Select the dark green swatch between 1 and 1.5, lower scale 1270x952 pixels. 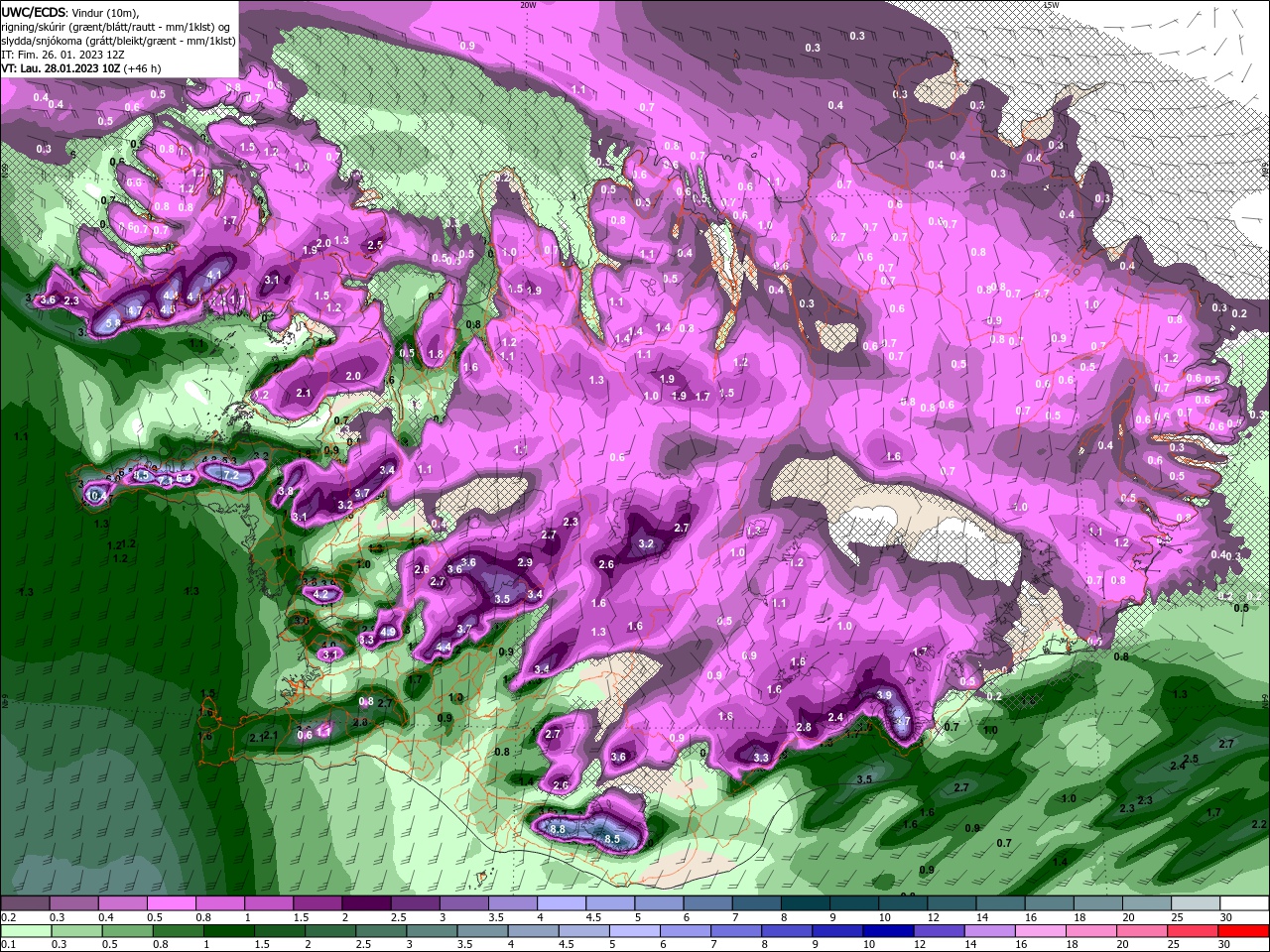pyautogui.click(x=230, y=931)
